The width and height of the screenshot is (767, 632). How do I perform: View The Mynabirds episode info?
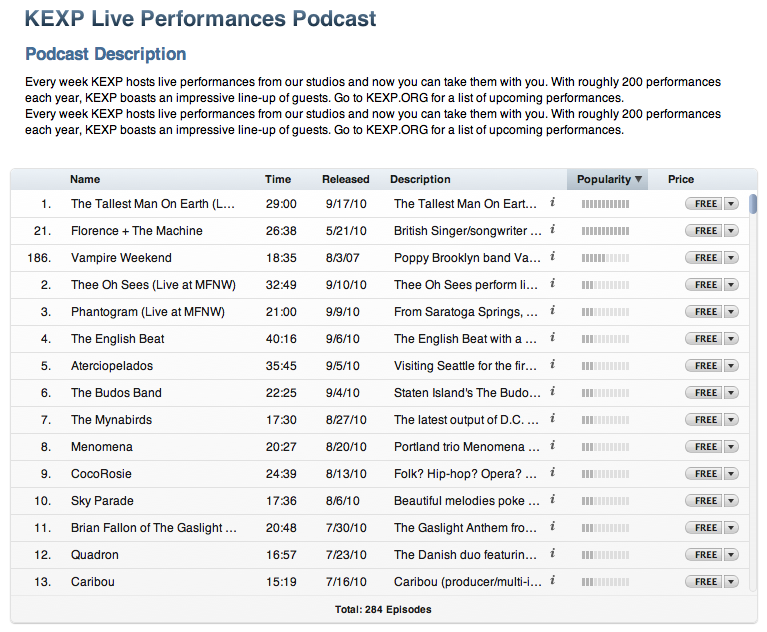[x=552, y=418]
